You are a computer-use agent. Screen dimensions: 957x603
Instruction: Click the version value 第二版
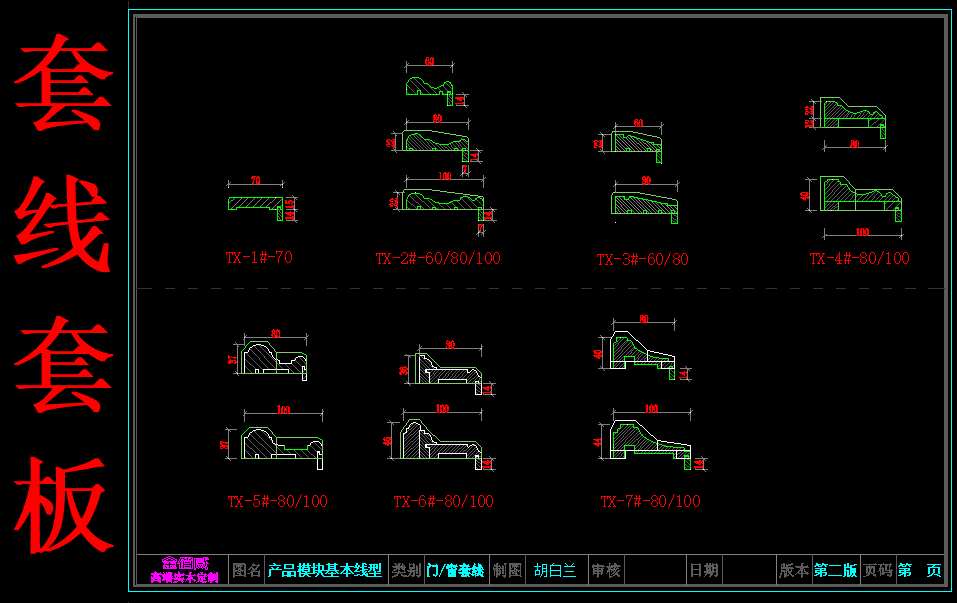pyautogui.click(x=835, y=571)
